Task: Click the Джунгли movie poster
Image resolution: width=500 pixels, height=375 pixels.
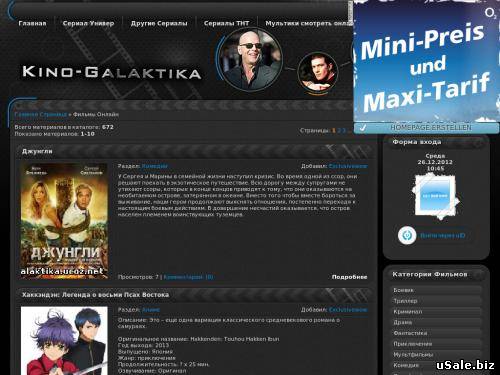Action: (64, 221)
